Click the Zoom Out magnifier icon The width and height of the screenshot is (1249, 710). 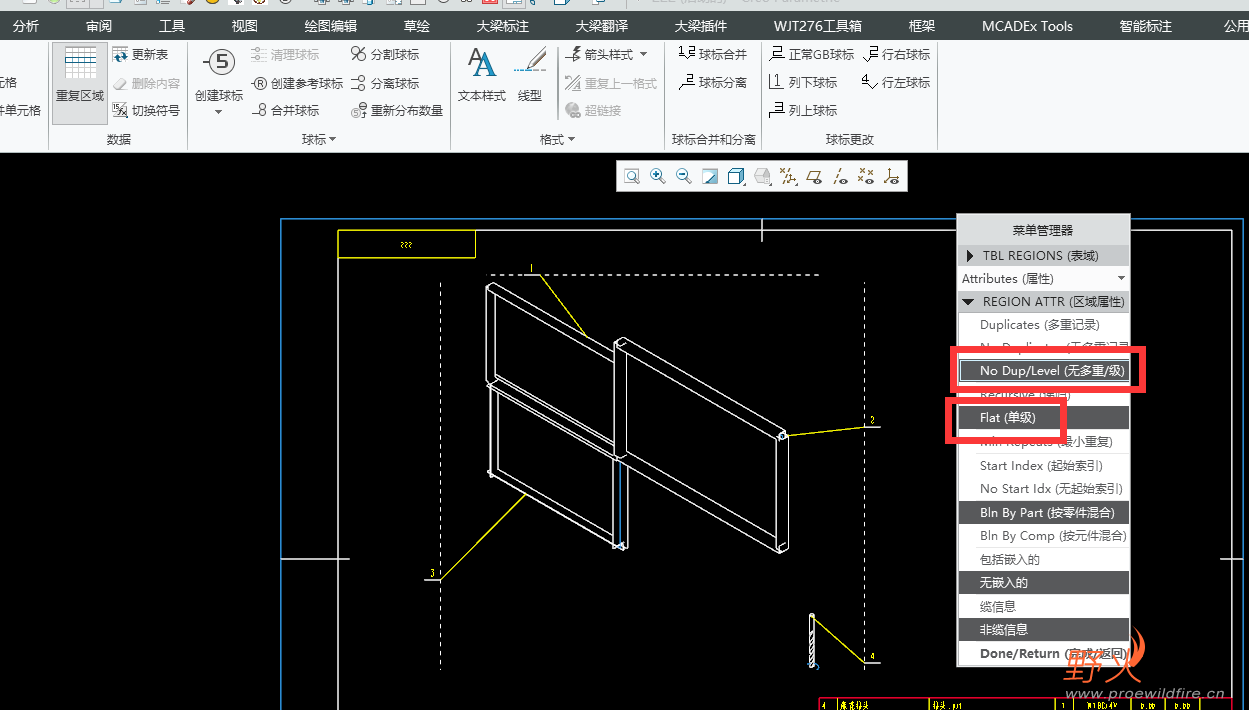pos(684,177)
